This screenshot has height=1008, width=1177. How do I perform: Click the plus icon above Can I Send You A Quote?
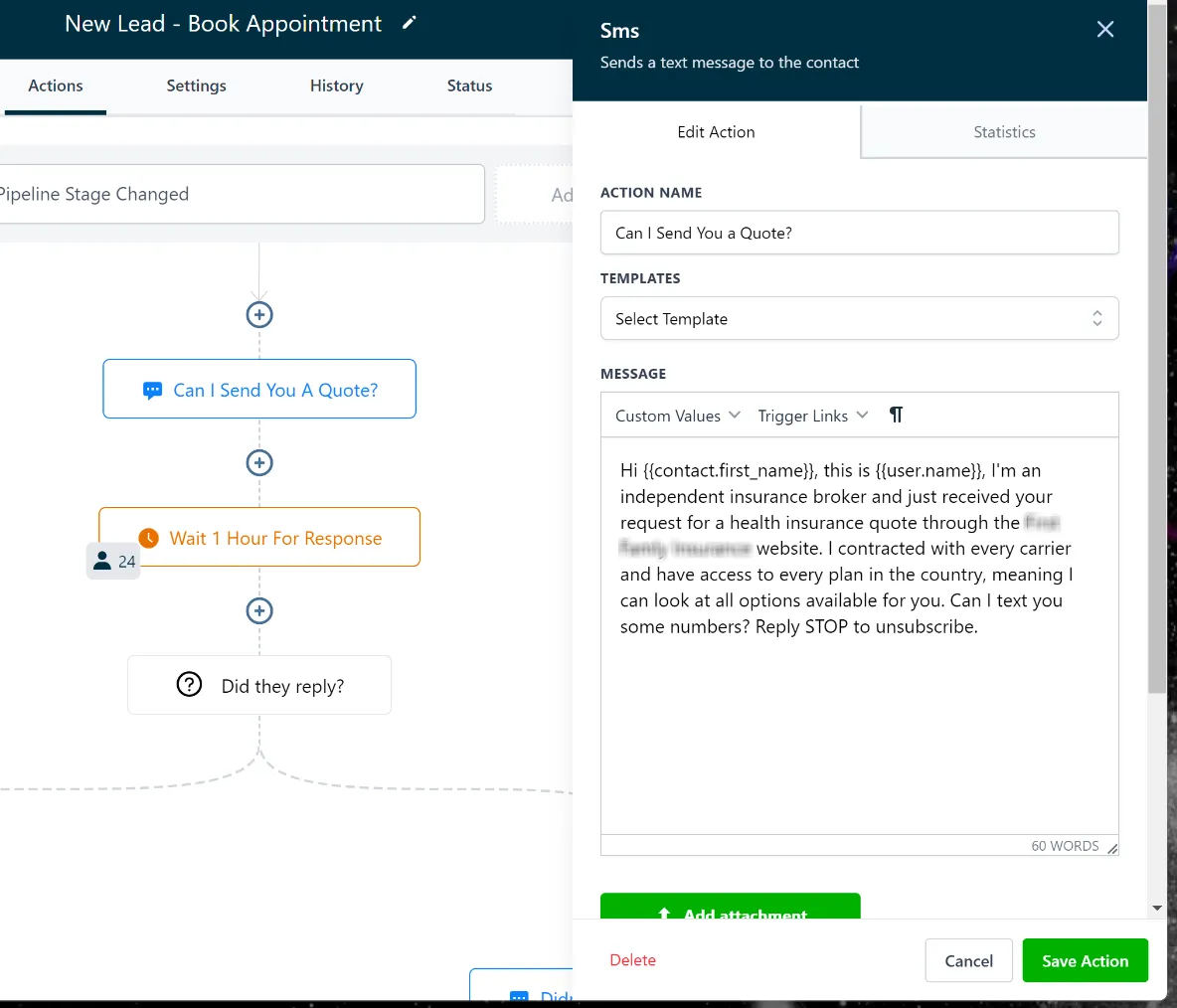tap(259, 314)
